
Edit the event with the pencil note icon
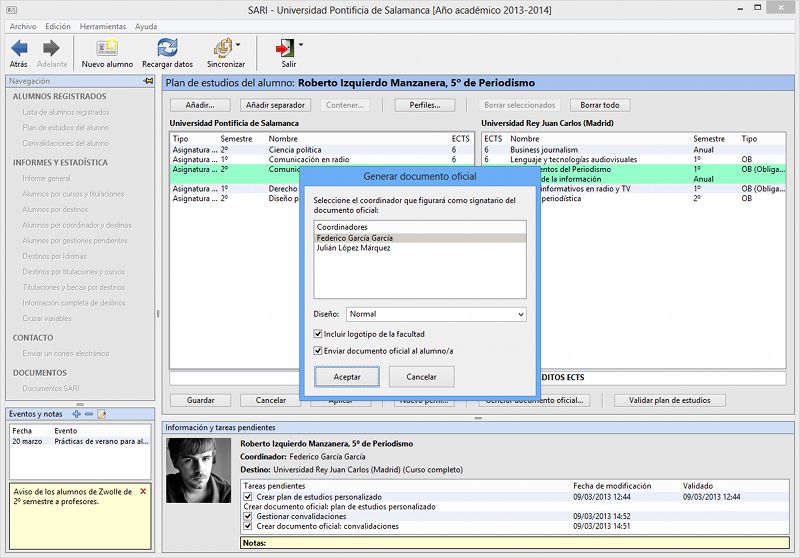(x=101, y=414)
